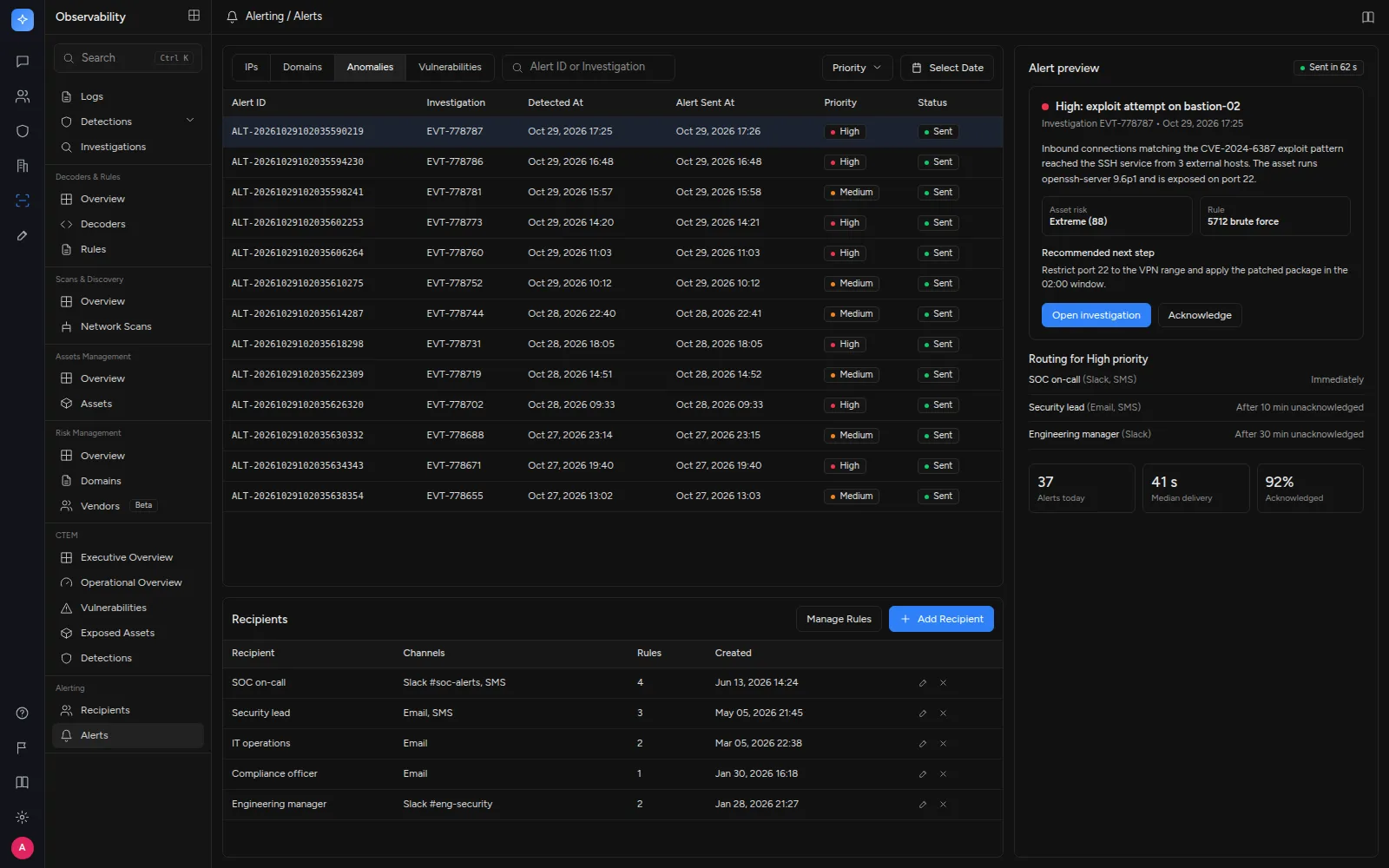This screenshot has height=868, width=1389.
Task: Click the app logo icon at top left
Action: coord(23,19)
